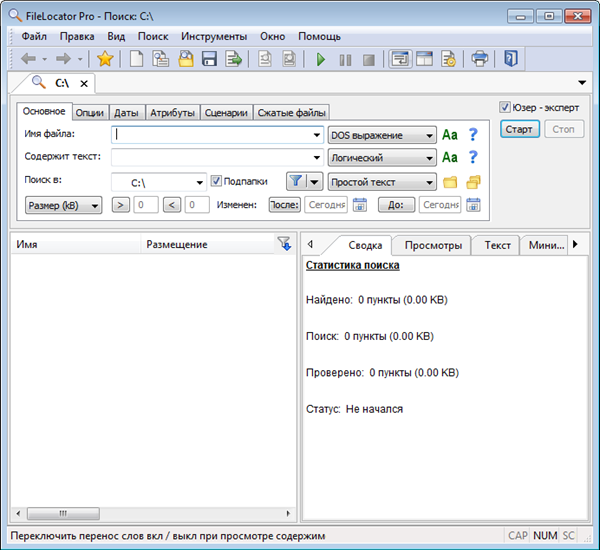Open the 'Инструменты' menu

point(213,36)
